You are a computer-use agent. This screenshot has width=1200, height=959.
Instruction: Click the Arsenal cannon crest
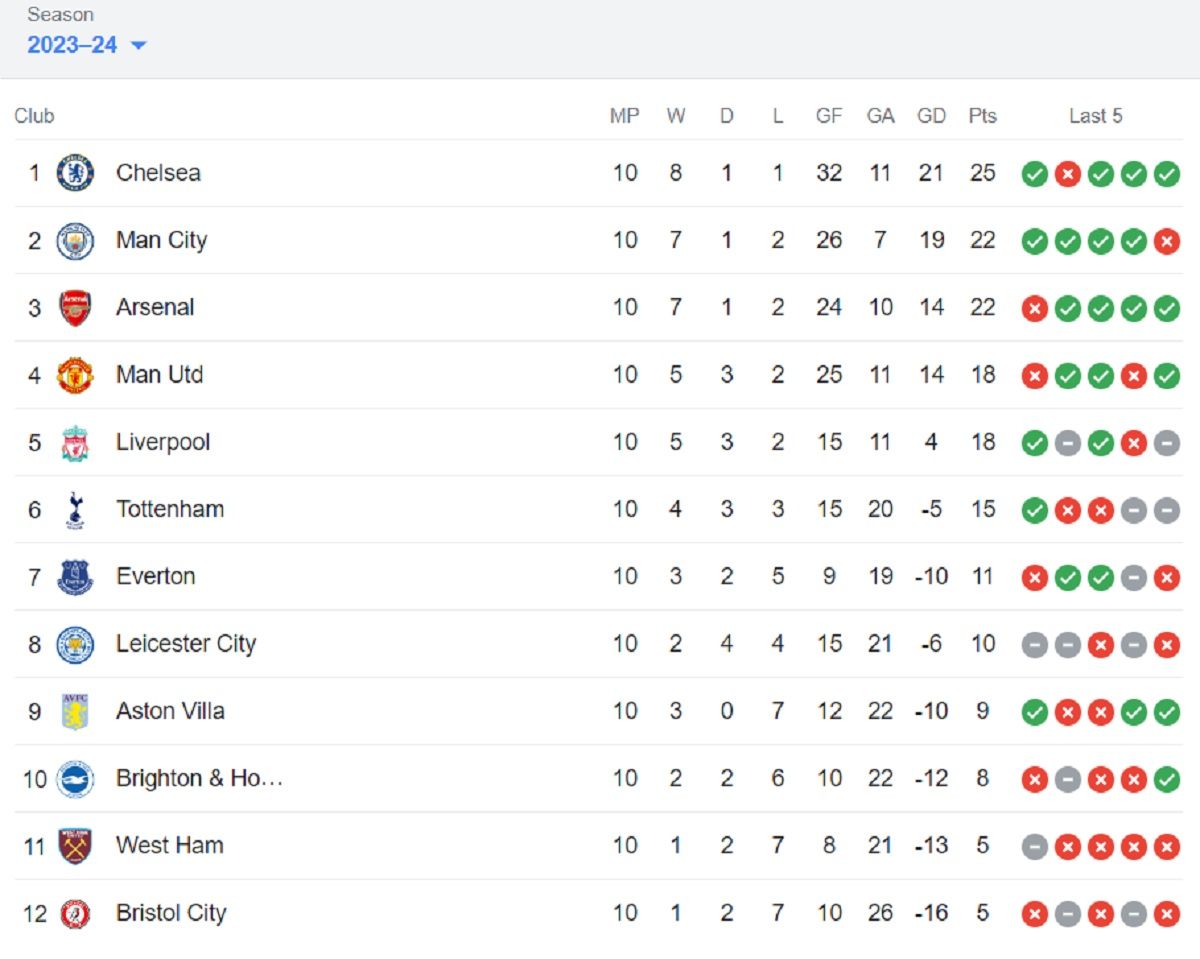(x=74, y=307)
